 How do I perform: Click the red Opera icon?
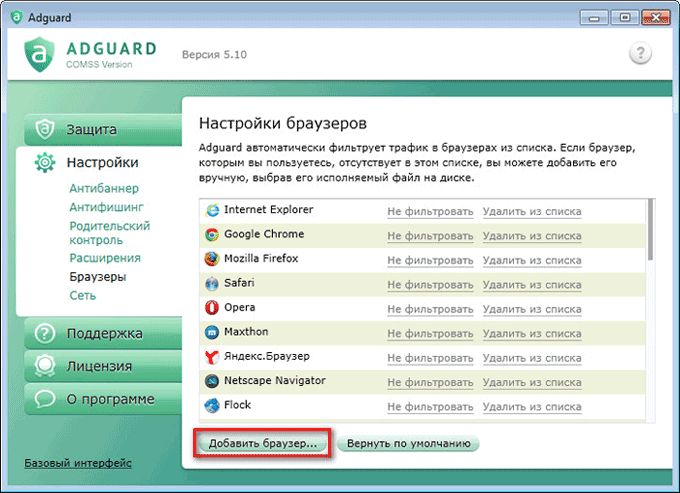coord(212,308)
